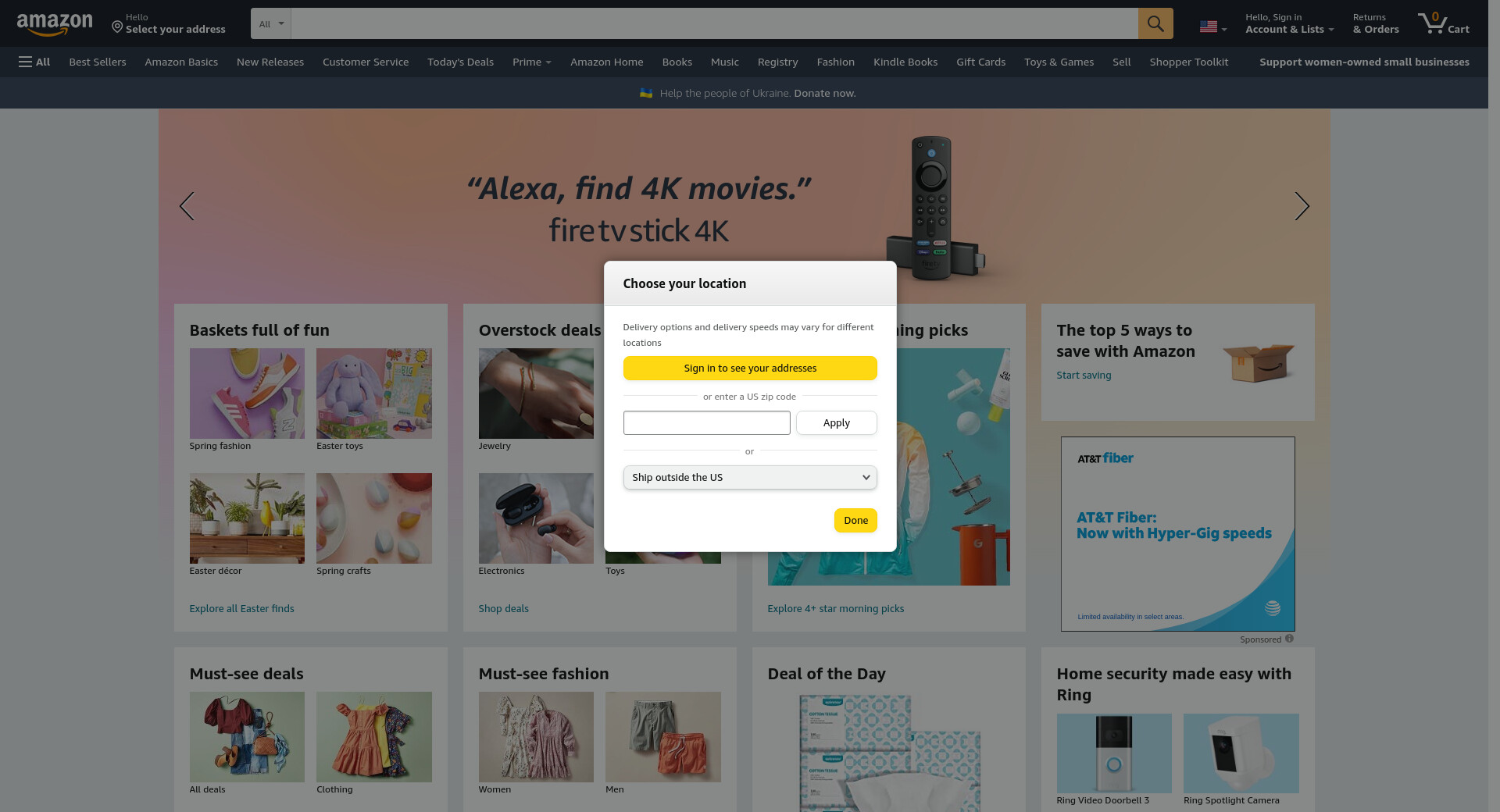Expand the Prime menu
The height and width of the screenshot is (812, 1500).
(x=531, y=62)
